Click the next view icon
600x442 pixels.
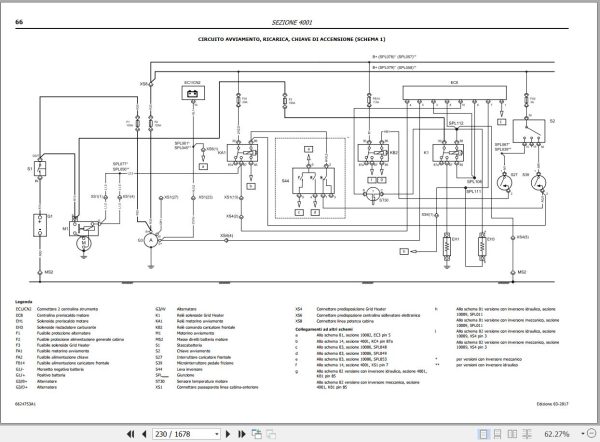[x=271, y=434]
